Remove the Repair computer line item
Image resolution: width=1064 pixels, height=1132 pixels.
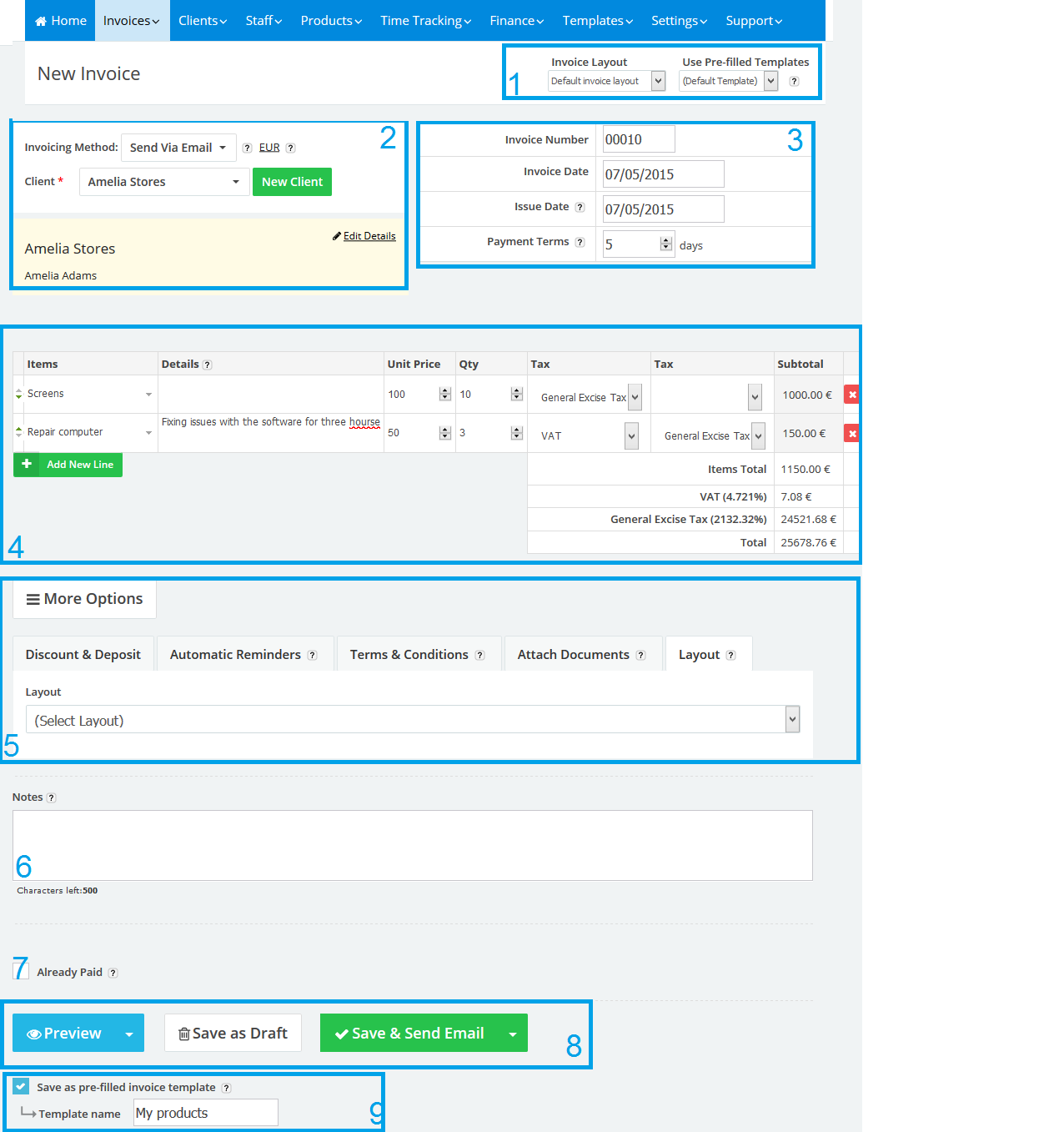click(x=851, y=433)
